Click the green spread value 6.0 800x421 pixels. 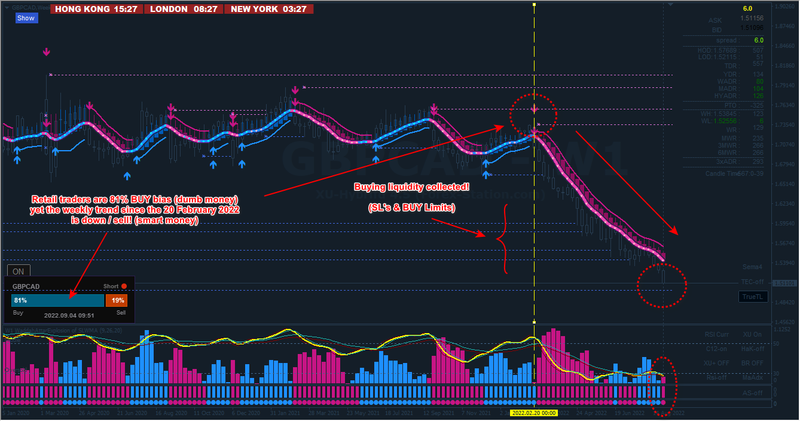click(x=759, y=40)
